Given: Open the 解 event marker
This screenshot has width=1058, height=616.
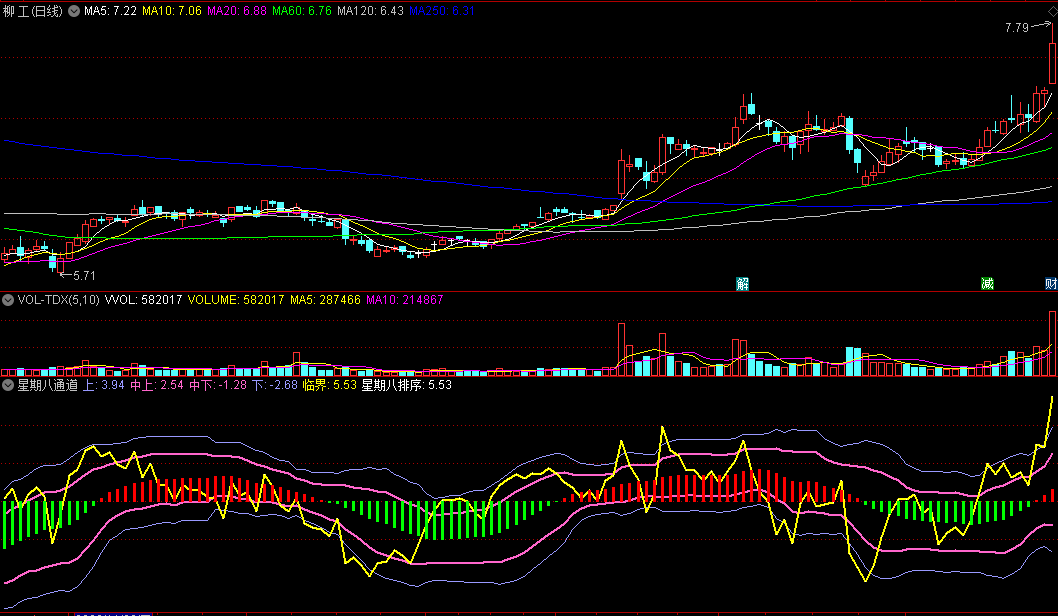Looking at the screenshot, I should pyautogui.click(x=742, y=283).
